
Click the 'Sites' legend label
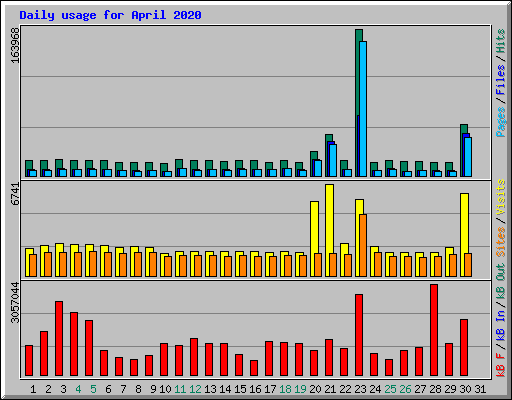tap(501, 242)
